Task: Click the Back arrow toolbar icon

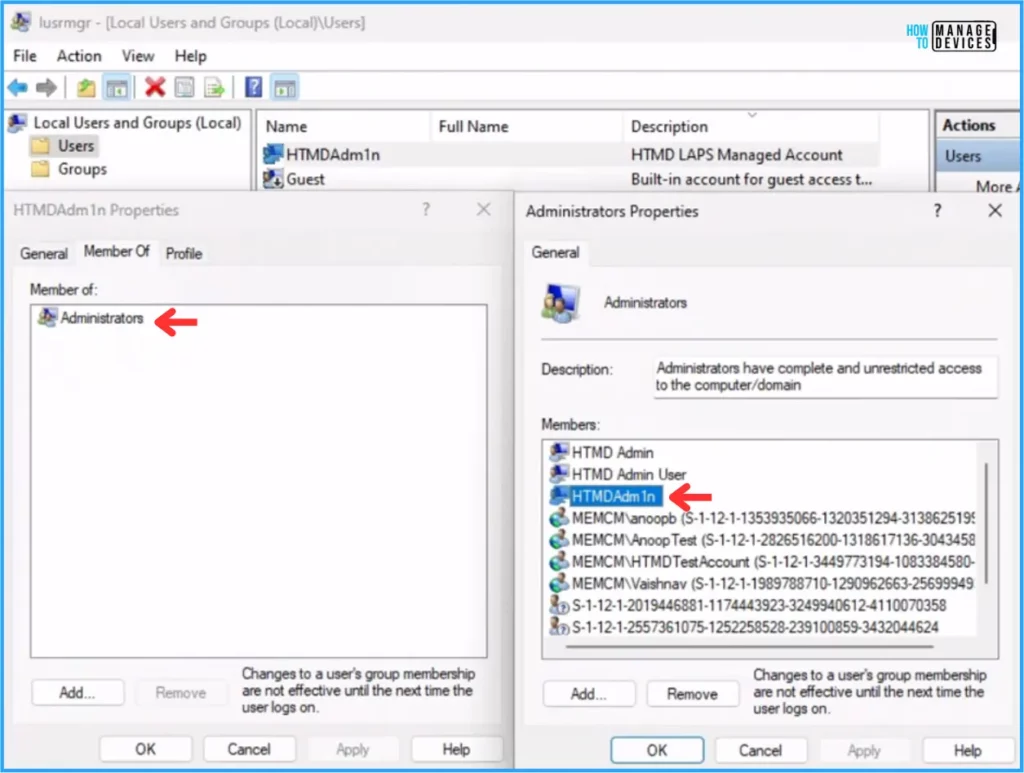Action: point(18,87)
